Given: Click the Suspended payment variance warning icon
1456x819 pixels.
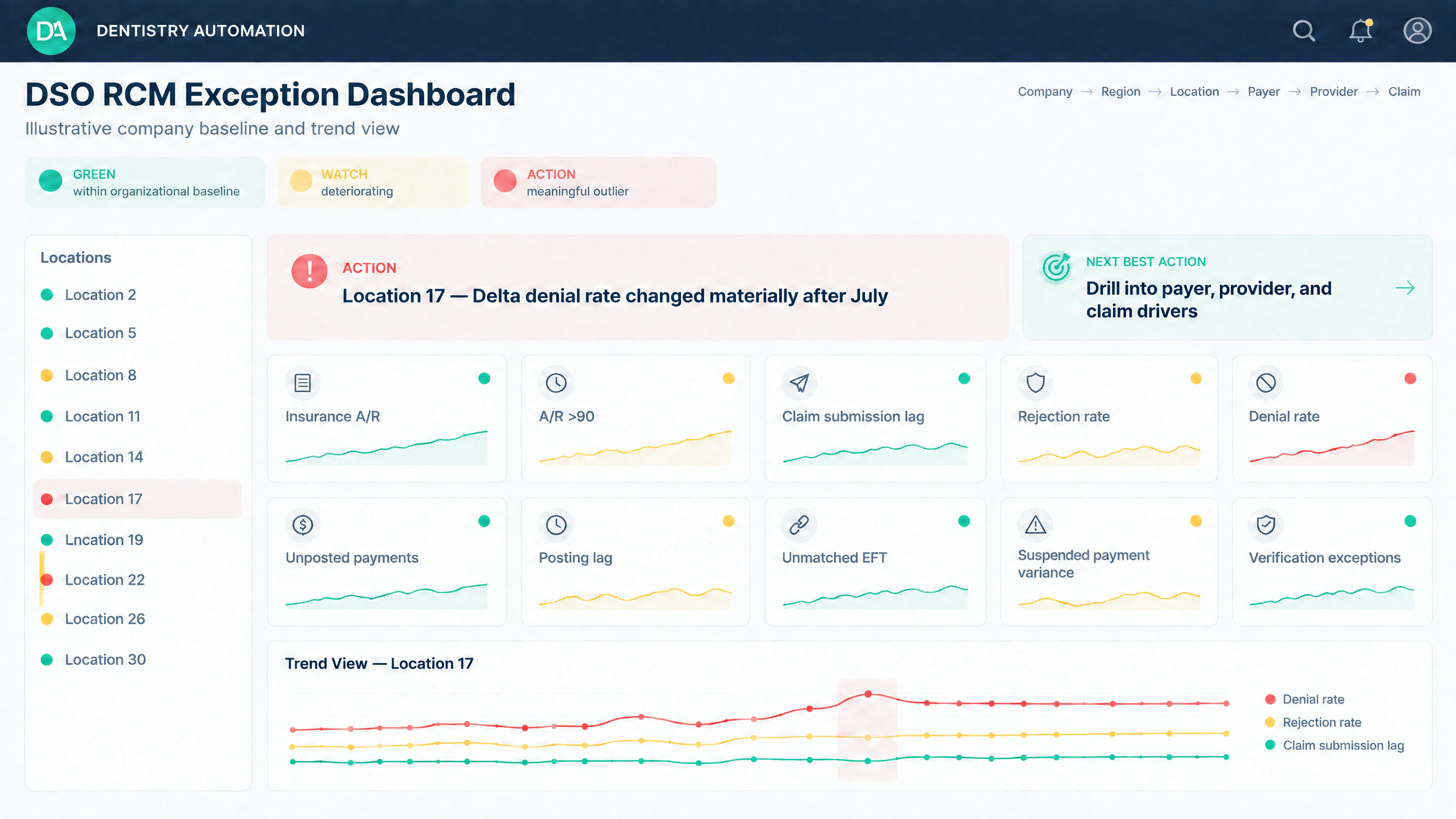Looking at the screenshot, I should click(1035, 524).
